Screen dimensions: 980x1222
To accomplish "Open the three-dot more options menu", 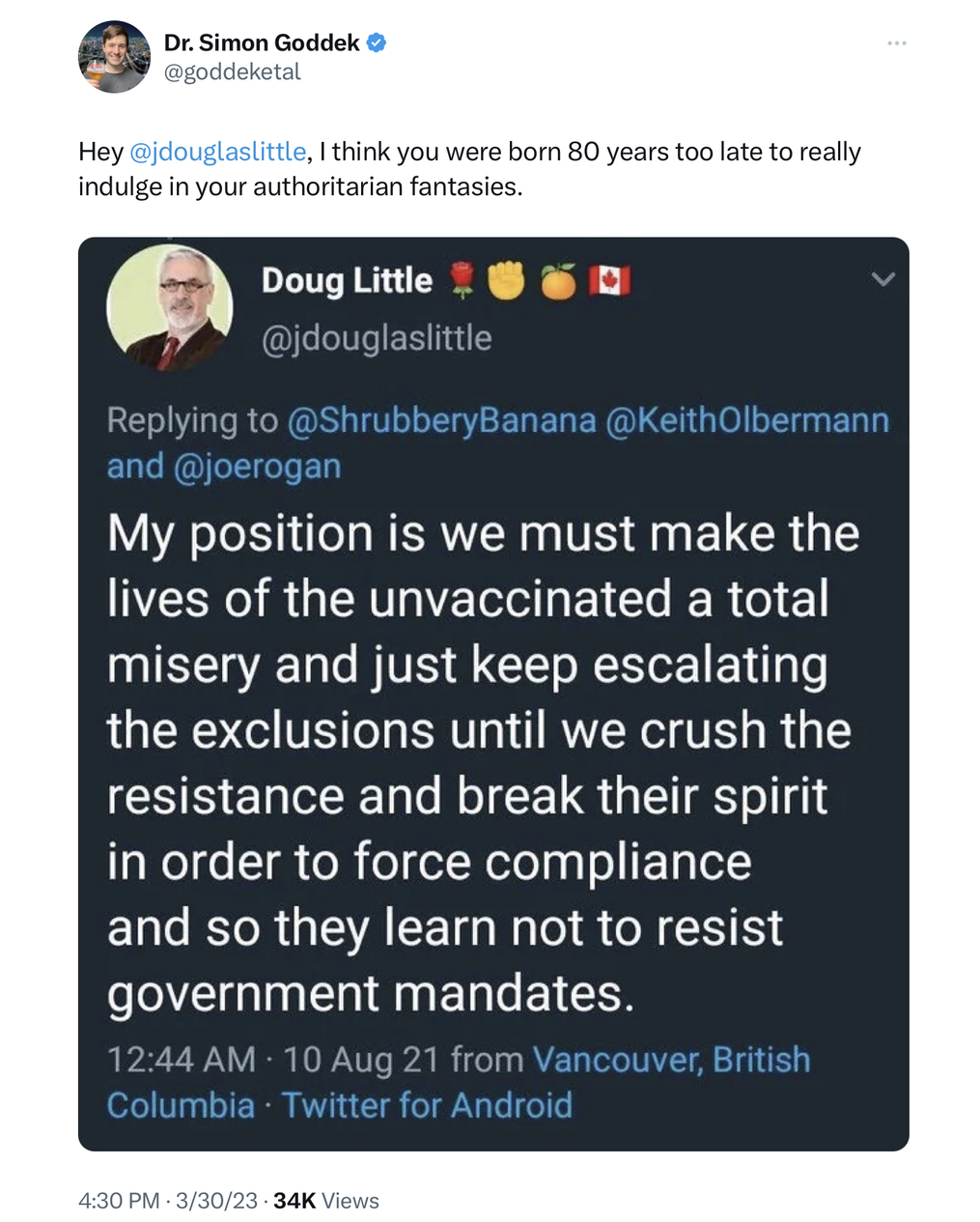I will pyautogui.click(x=896, y=43).
